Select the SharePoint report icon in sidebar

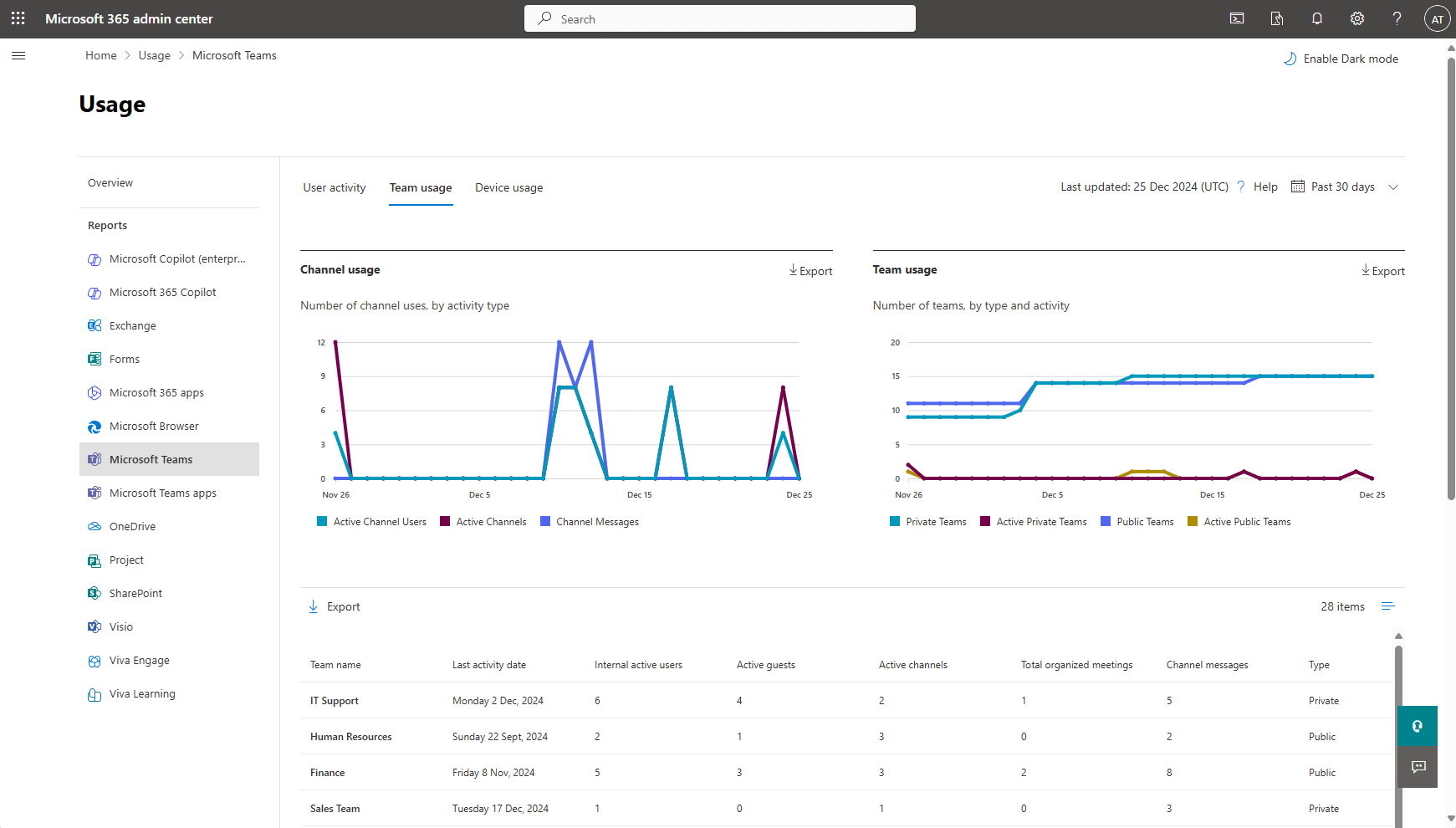coord(95,593)
